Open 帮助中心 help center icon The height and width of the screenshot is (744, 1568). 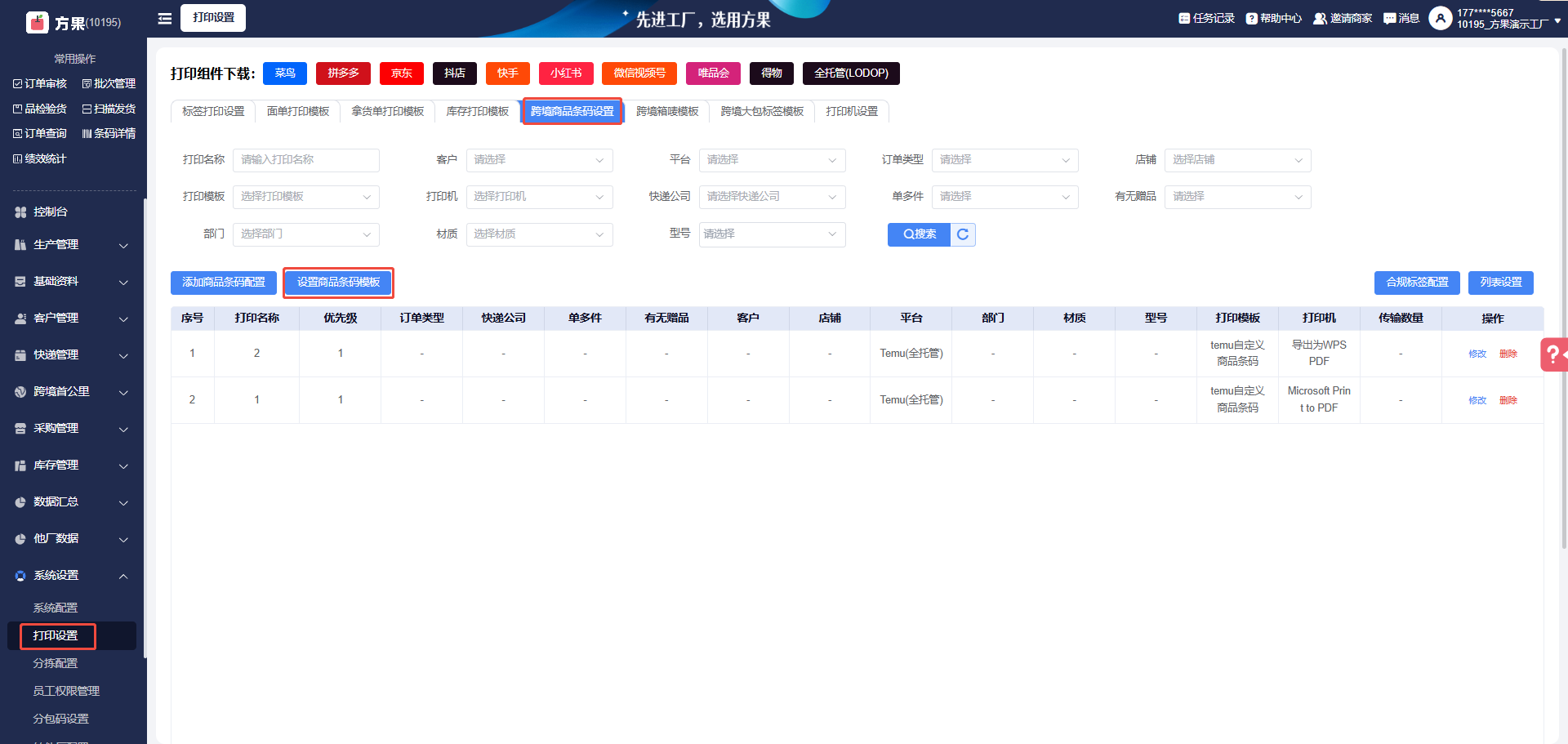click(1251, 18)
